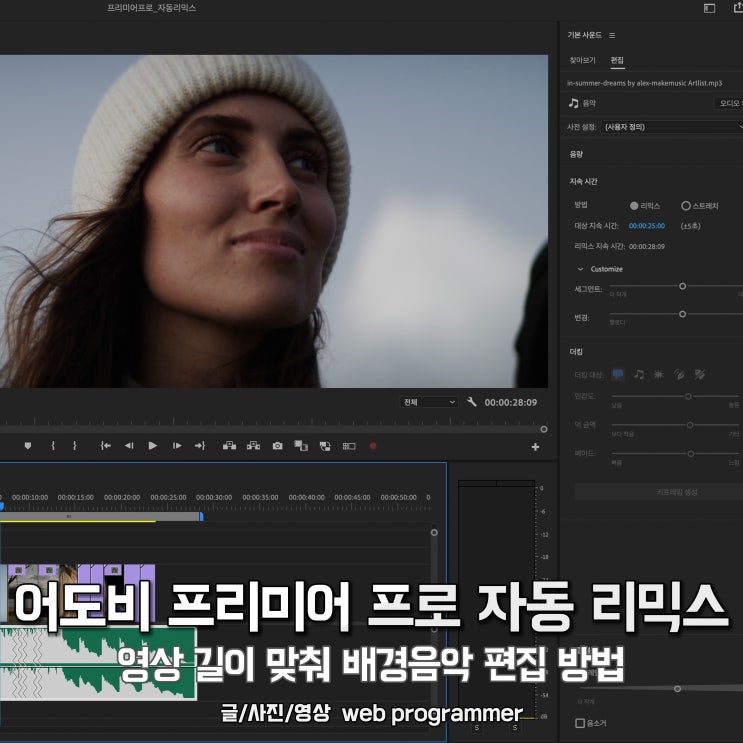Screen dimensions: 743x743
Task: Click the red record button
Action: (373, 446)
